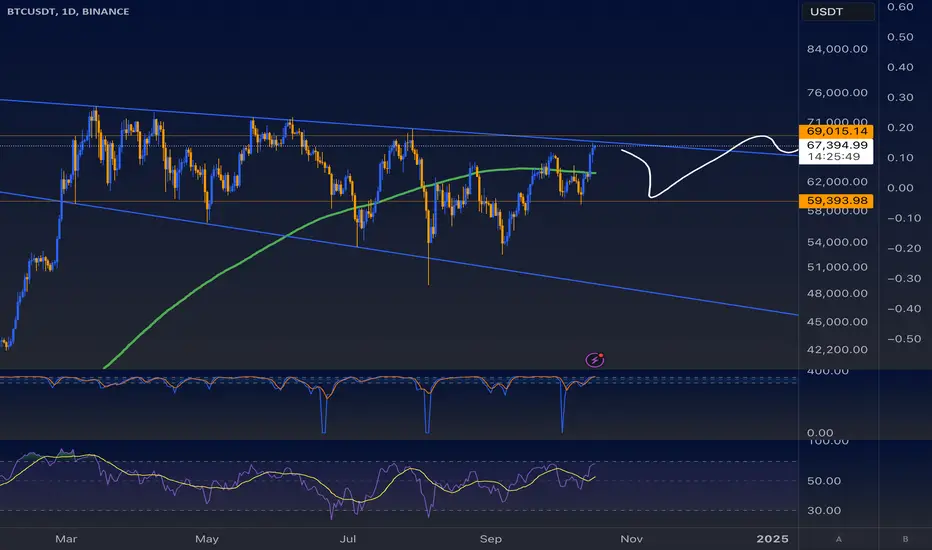Click the A scale button below axis

pos(839,539)
